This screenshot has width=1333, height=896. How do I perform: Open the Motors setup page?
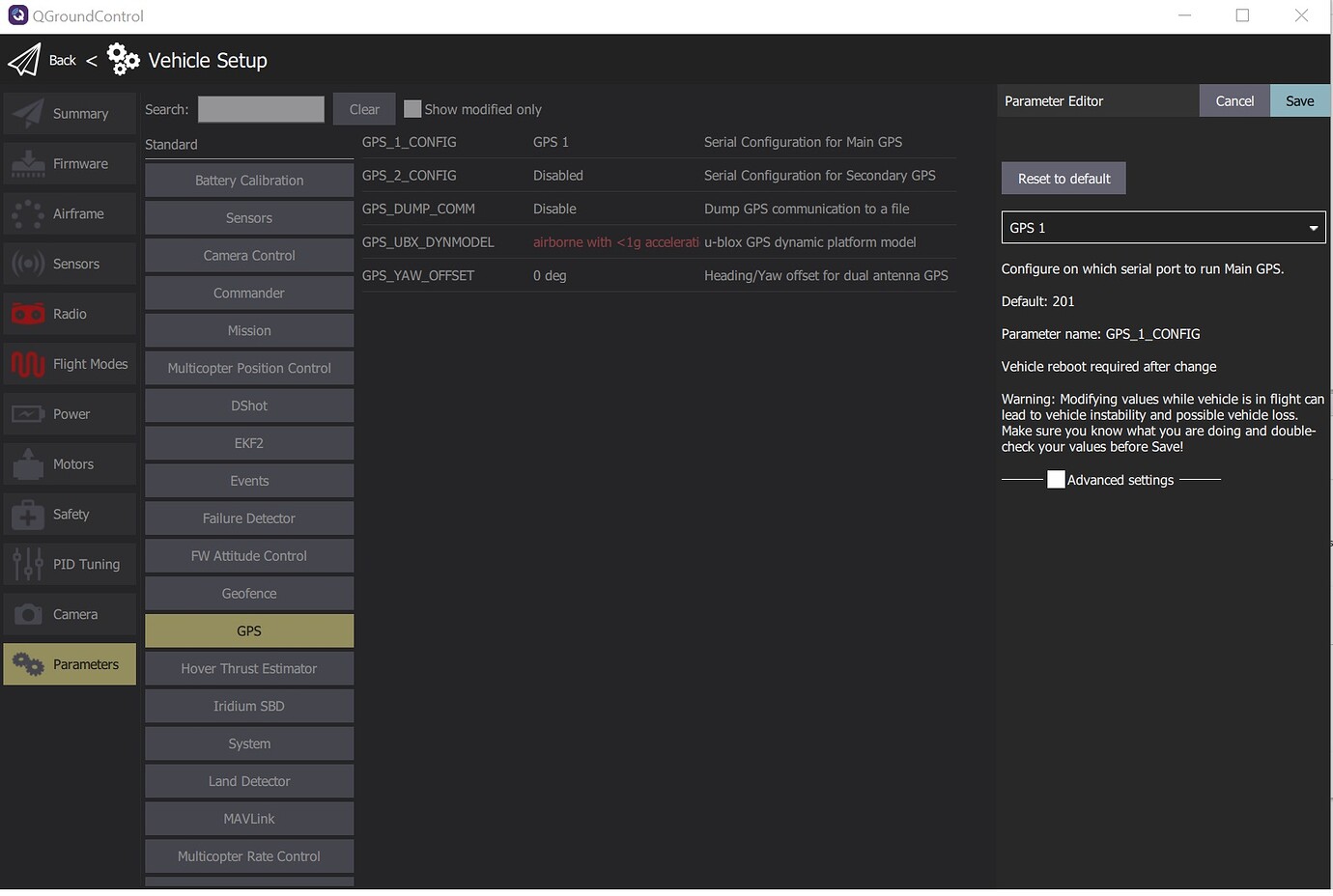pyautogui.click(x=69, y=463)
